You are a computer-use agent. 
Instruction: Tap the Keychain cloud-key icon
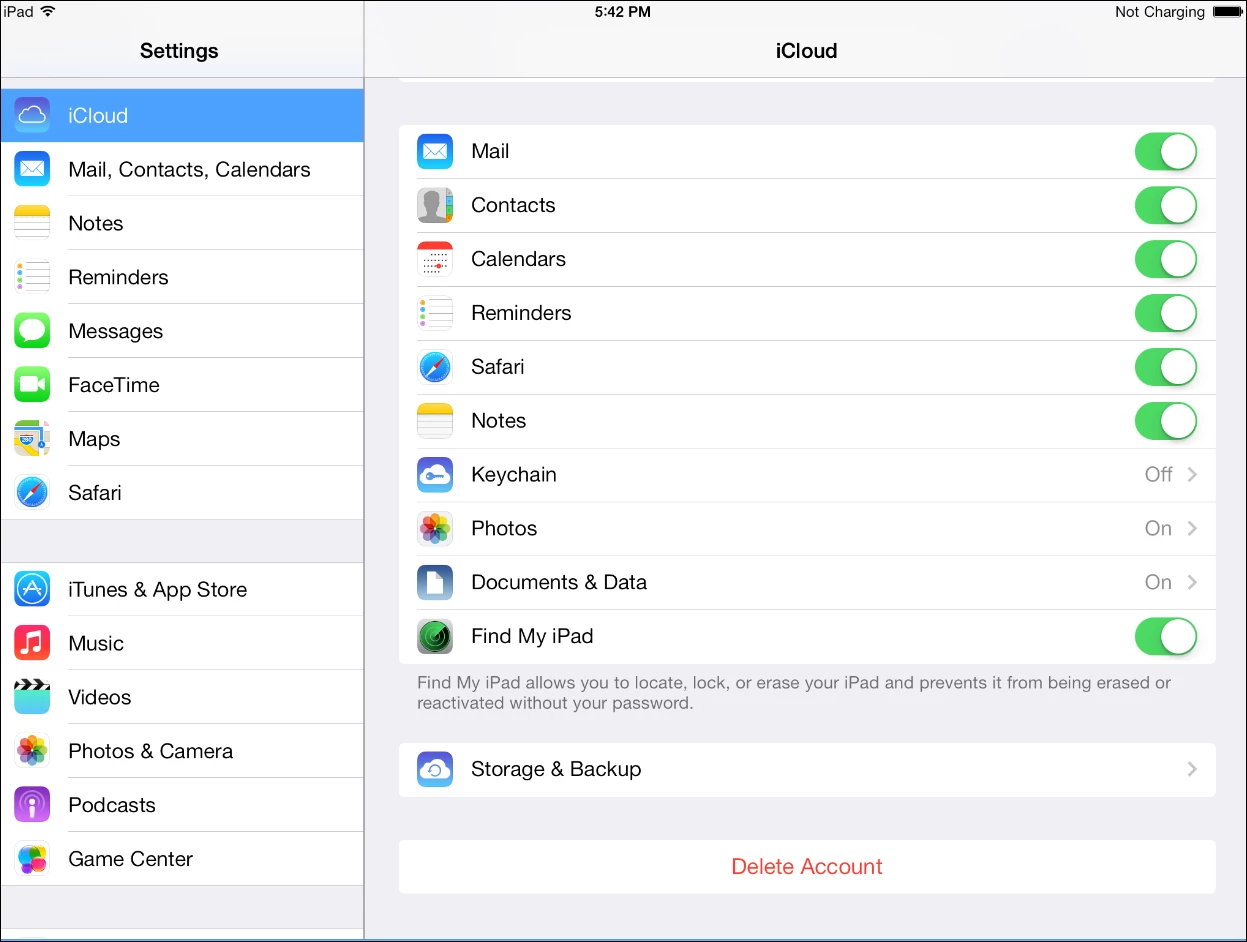435,475
